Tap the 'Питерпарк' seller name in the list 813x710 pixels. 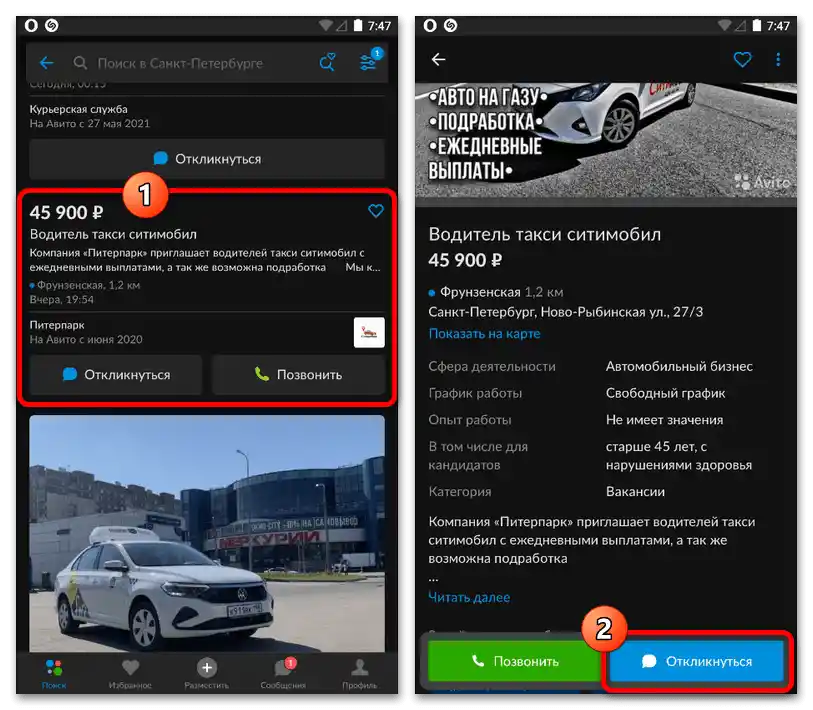pyautogui.click(x=57, y=325)
